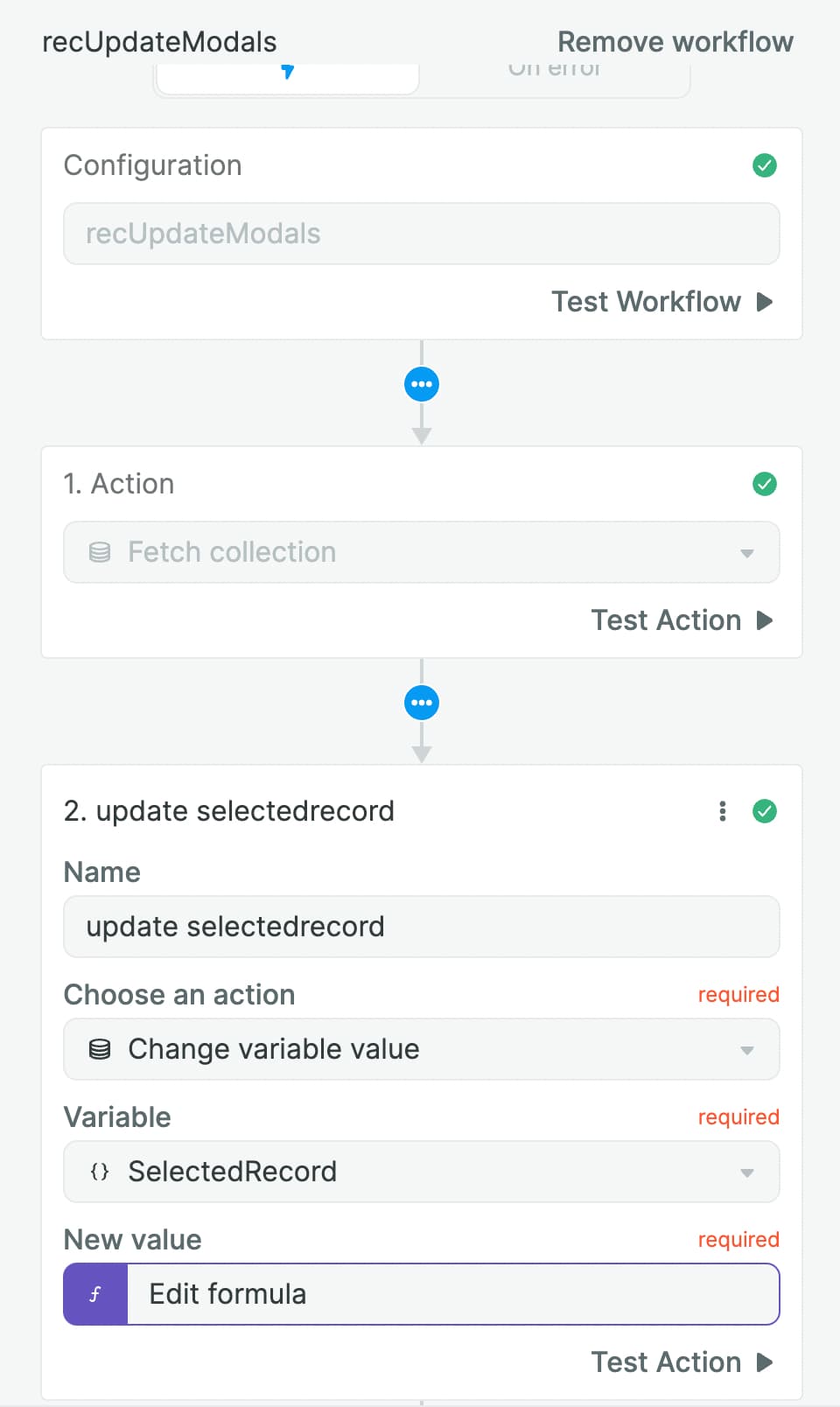Click the green checkmark in Configuration card
The image size is (840, 1407).
pyautogui.click(x=765, y=165)
